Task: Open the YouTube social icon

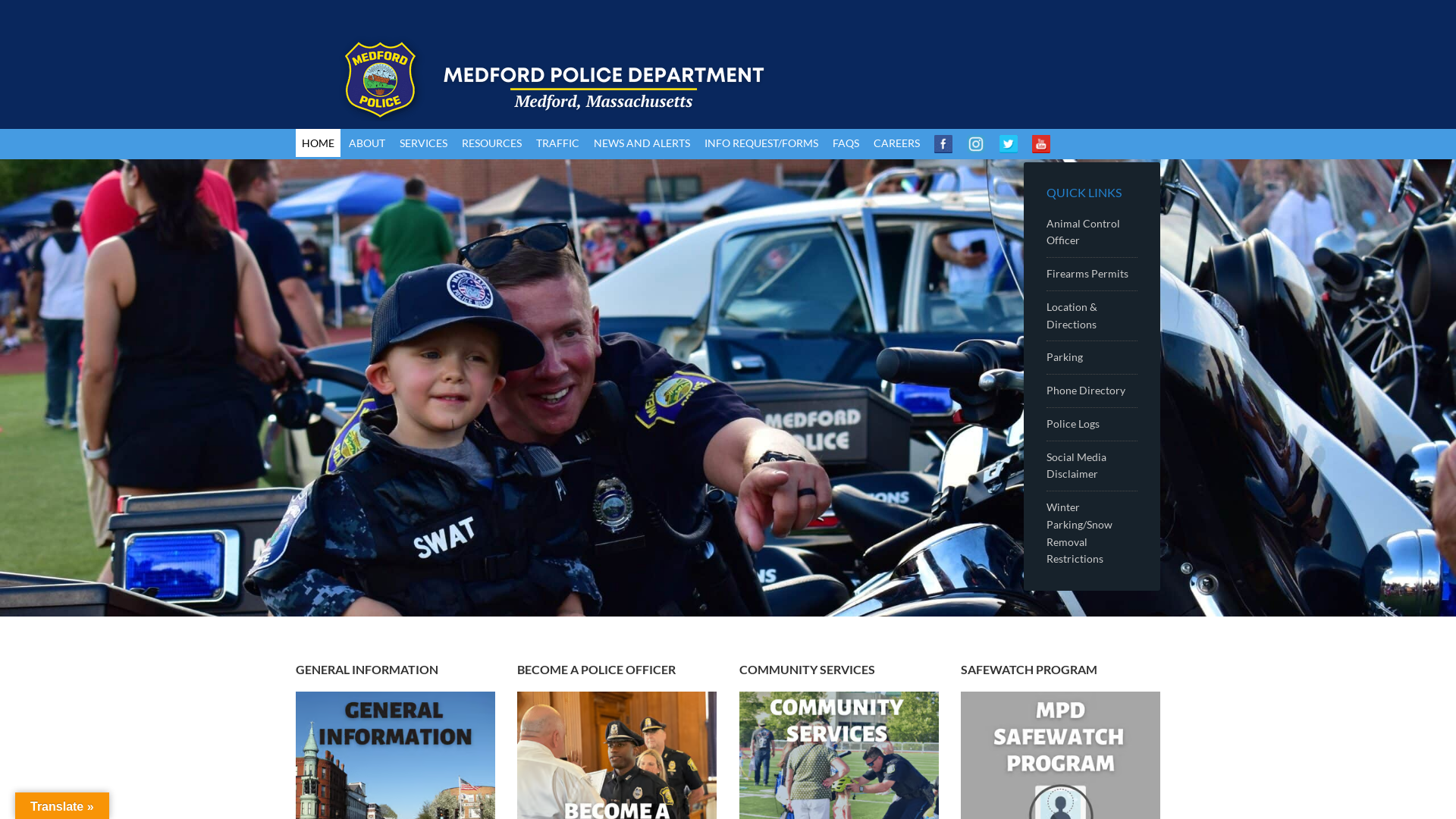Action: tap(1040, 144)
